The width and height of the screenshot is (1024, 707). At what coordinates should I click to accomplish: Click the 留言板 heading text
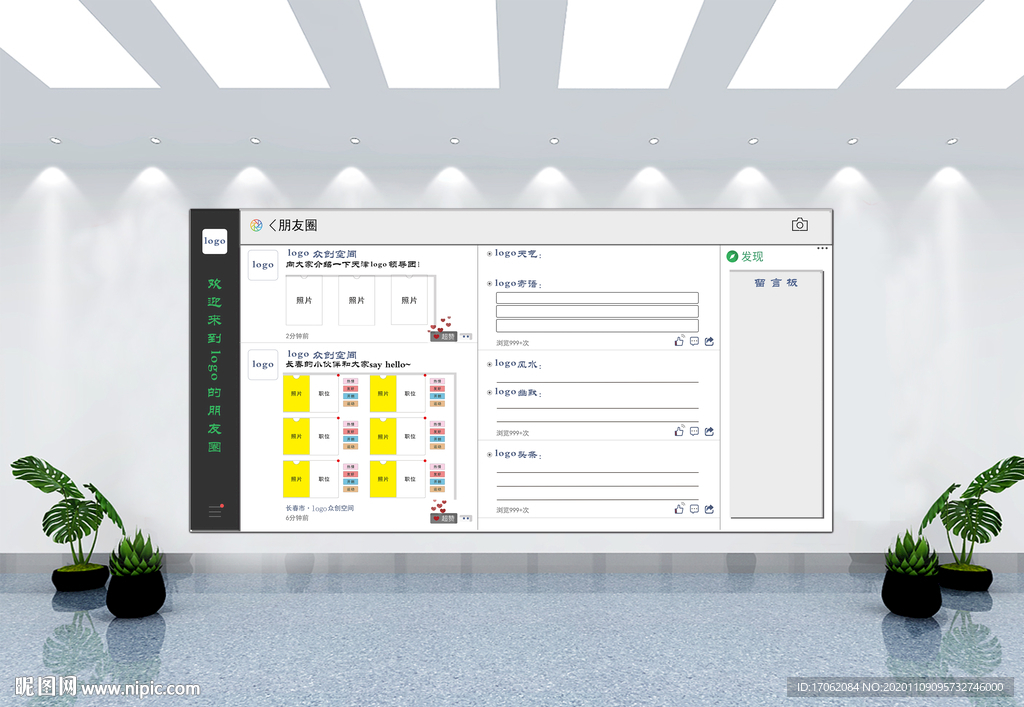click(x=776, y=283)
